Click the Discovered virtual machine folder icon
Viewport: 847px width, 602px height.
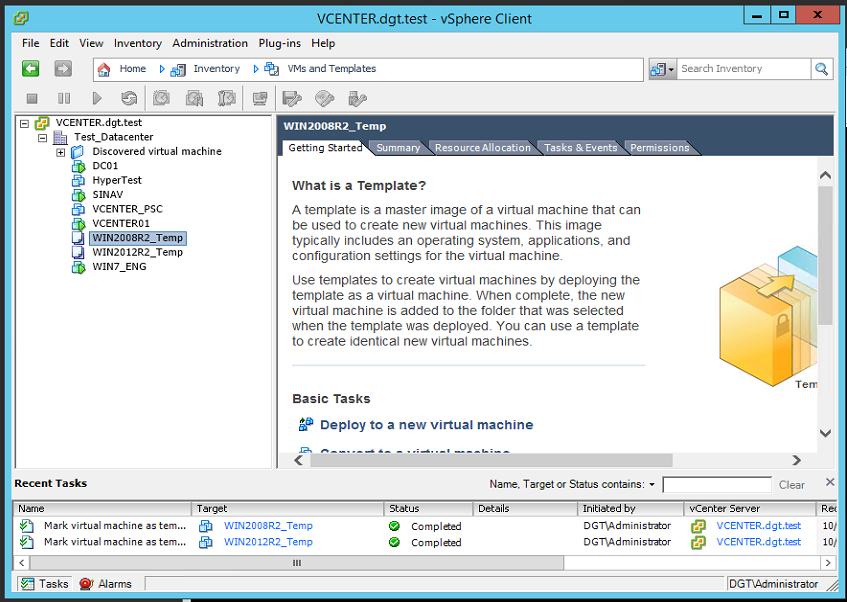(x=78, y=152)
